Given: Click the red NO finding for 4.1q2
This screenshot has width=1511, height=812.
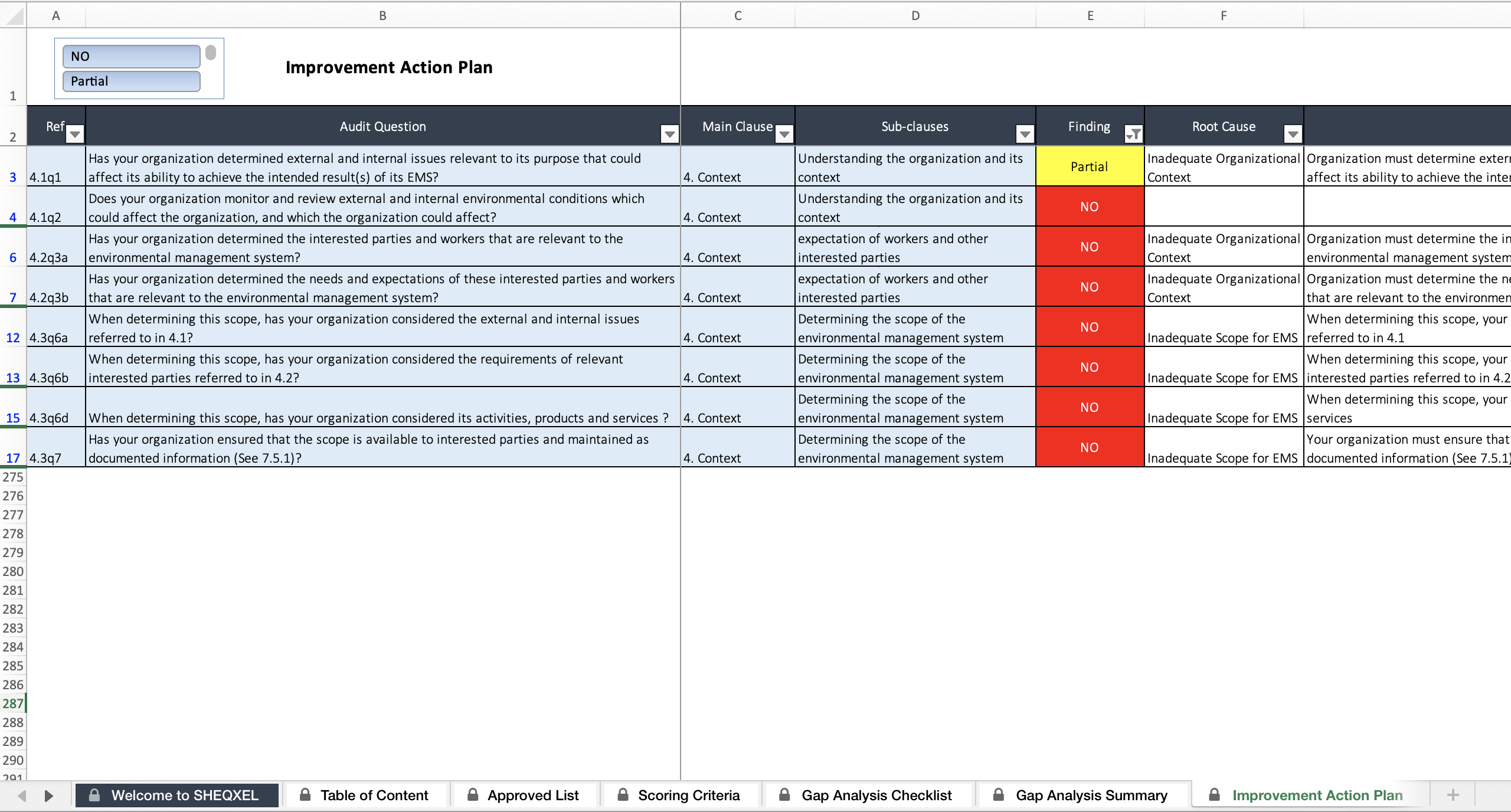Looking at the screenshot, I should point(1090,207).
